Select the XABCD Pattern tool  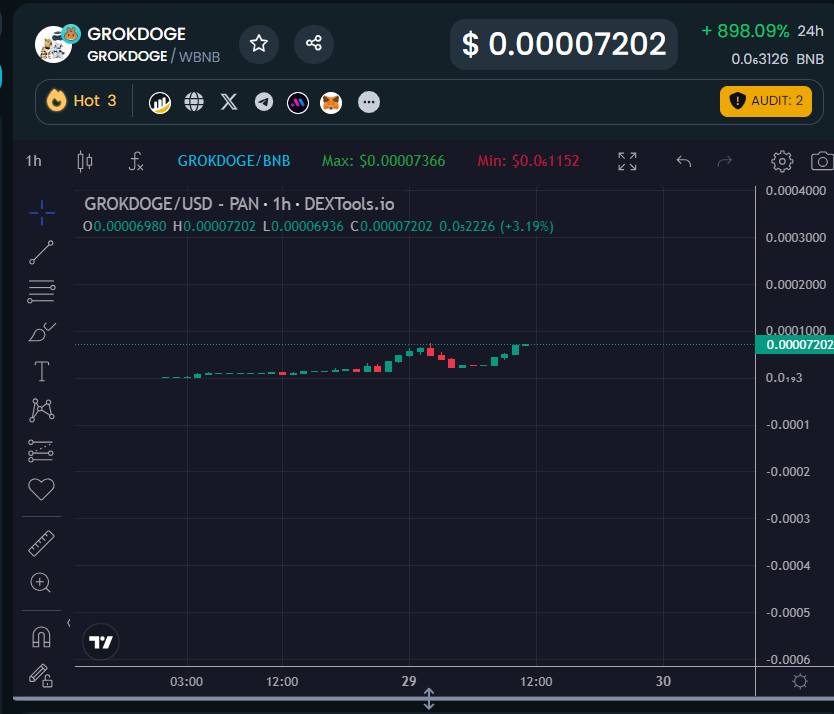41,410
